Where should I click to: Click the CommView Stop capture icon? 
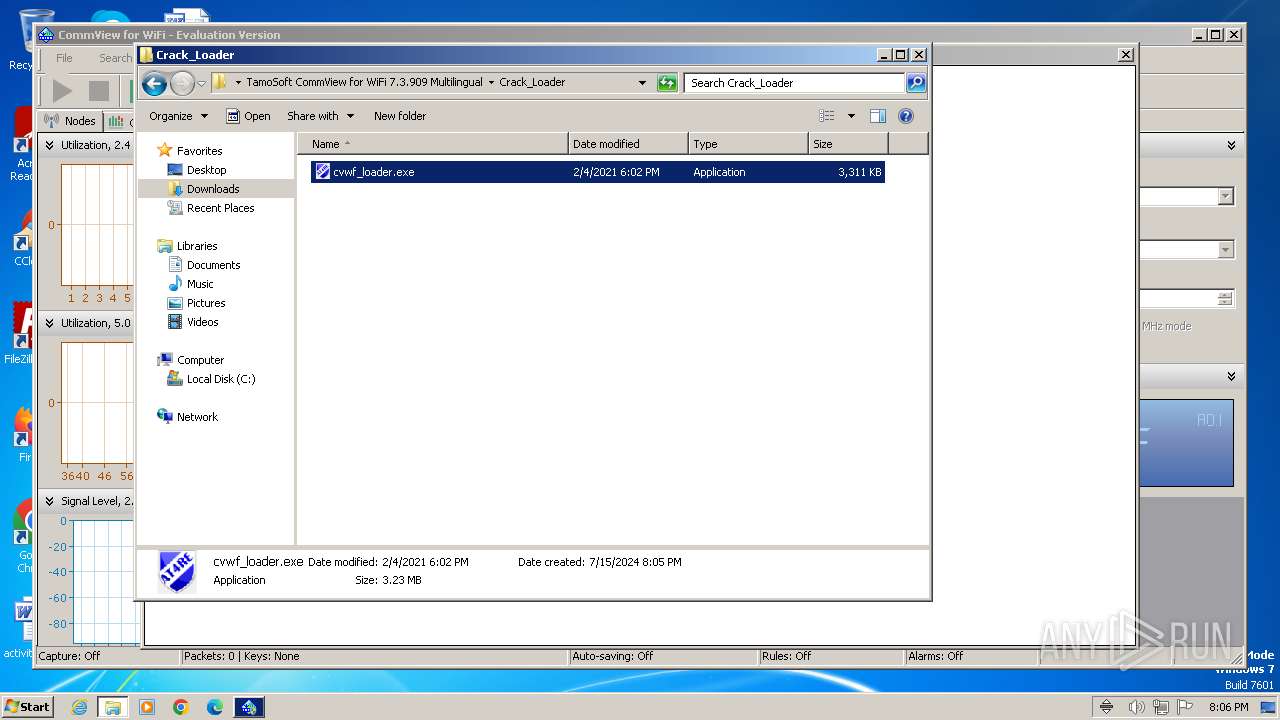pyautogui.click(x=98, y=91)
